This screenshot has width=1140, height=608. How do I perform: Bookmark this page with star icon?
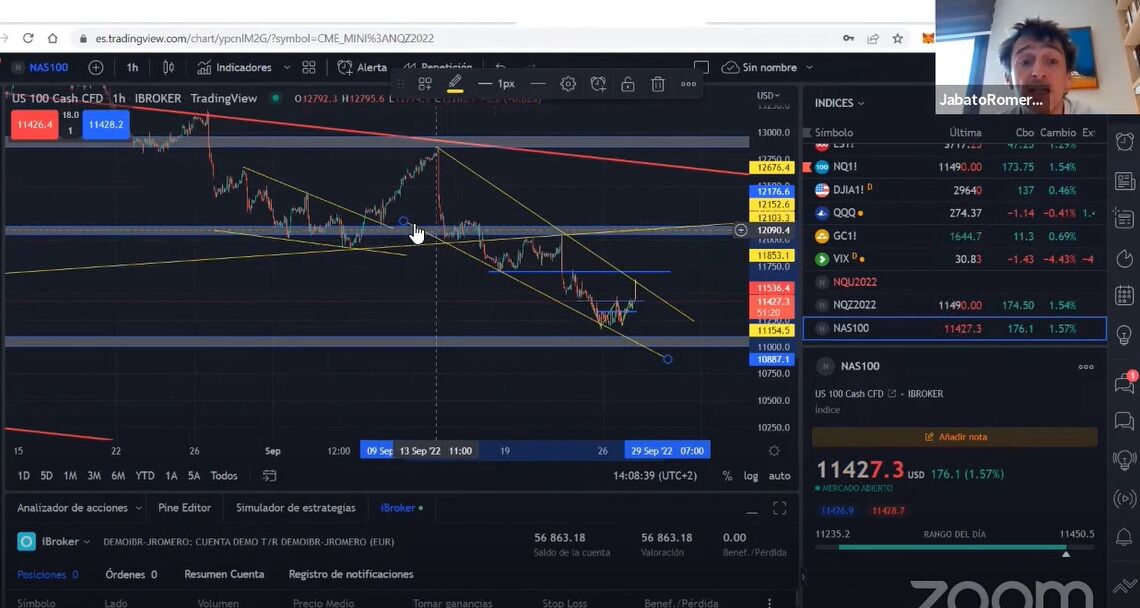point(898,39)
